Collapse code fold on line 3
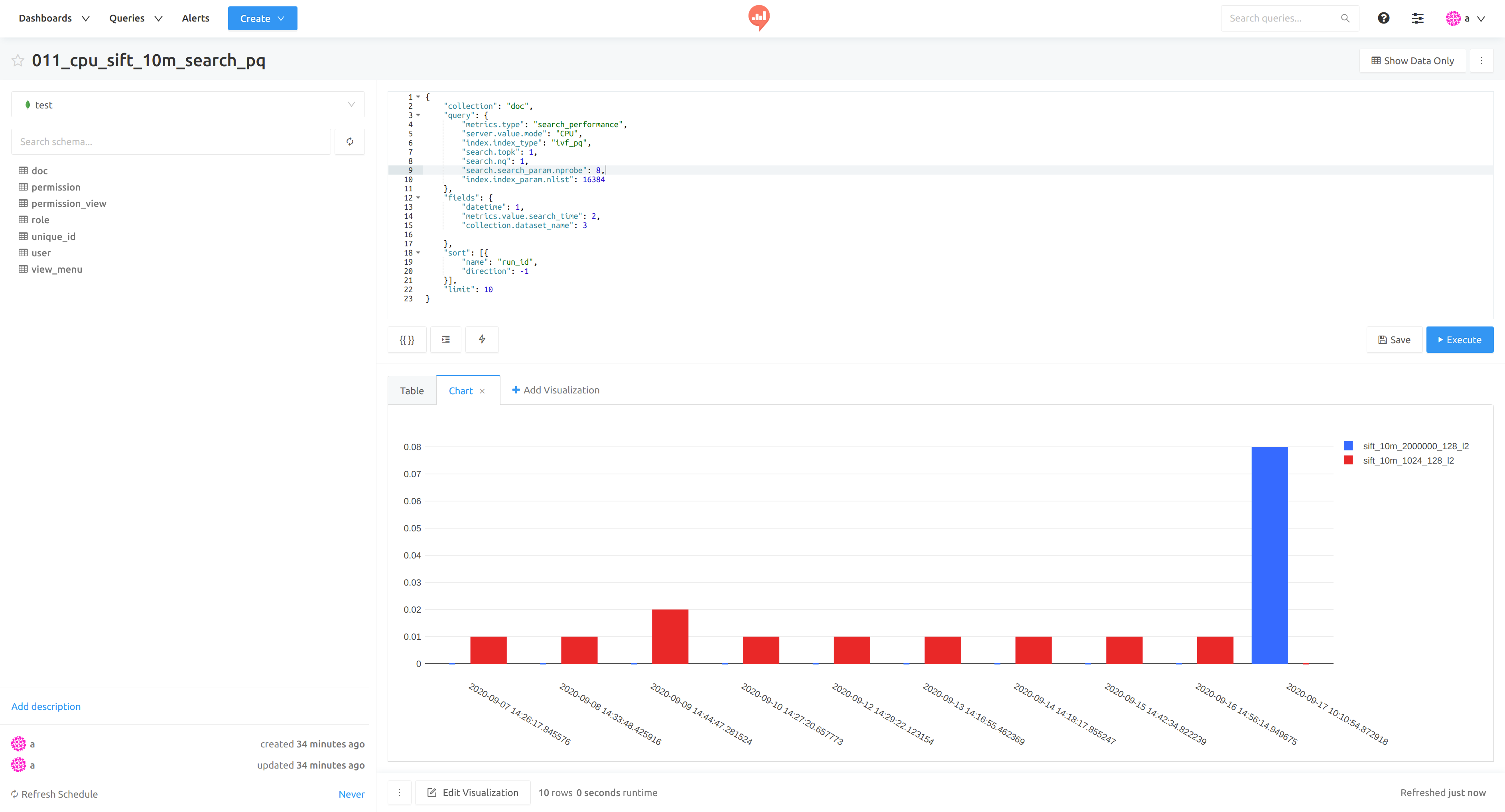The width and height of the screenshot is (1505, 812). click(x=418, y=115)
